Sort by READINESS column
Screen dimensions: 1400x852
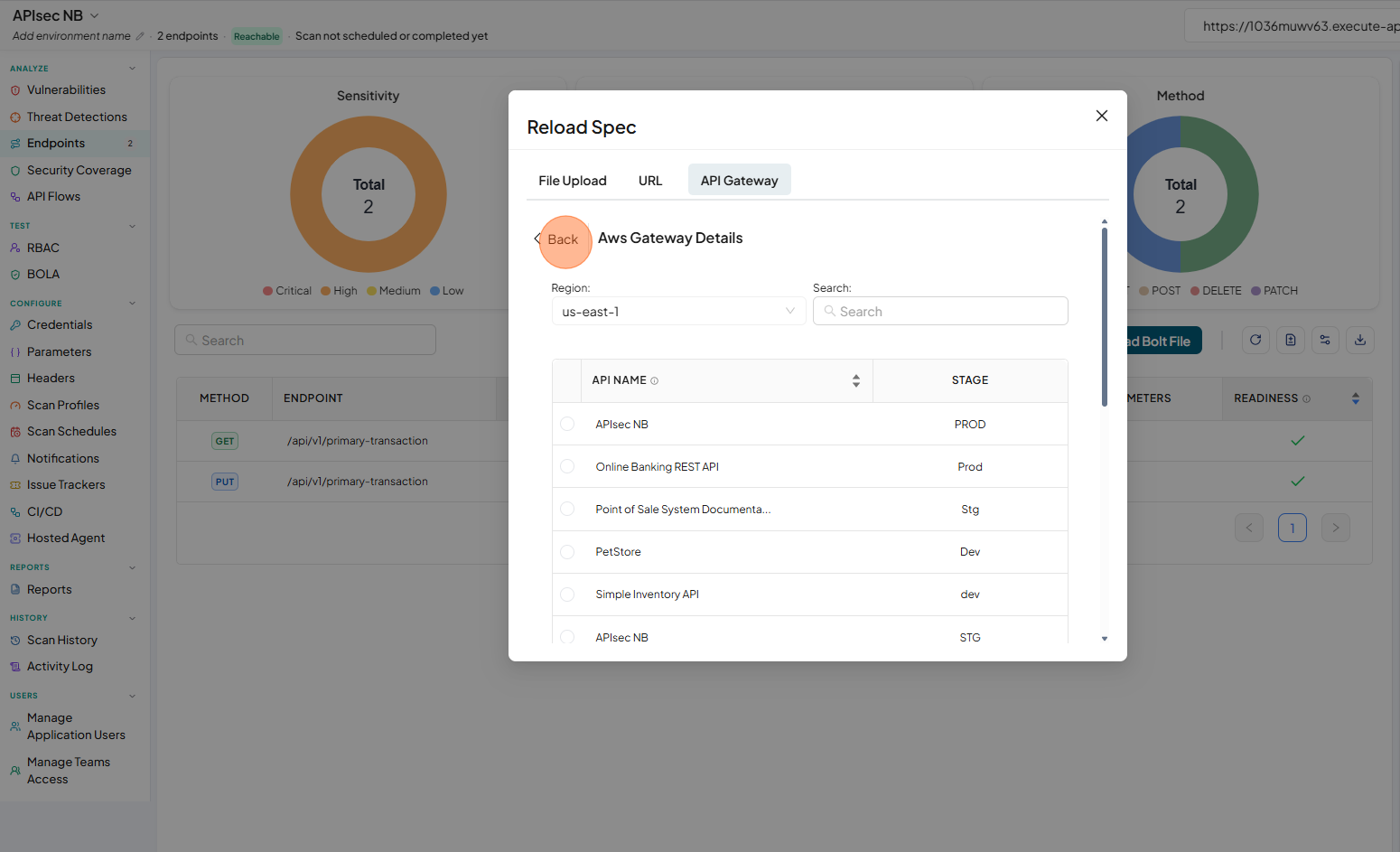[1355, 398]
